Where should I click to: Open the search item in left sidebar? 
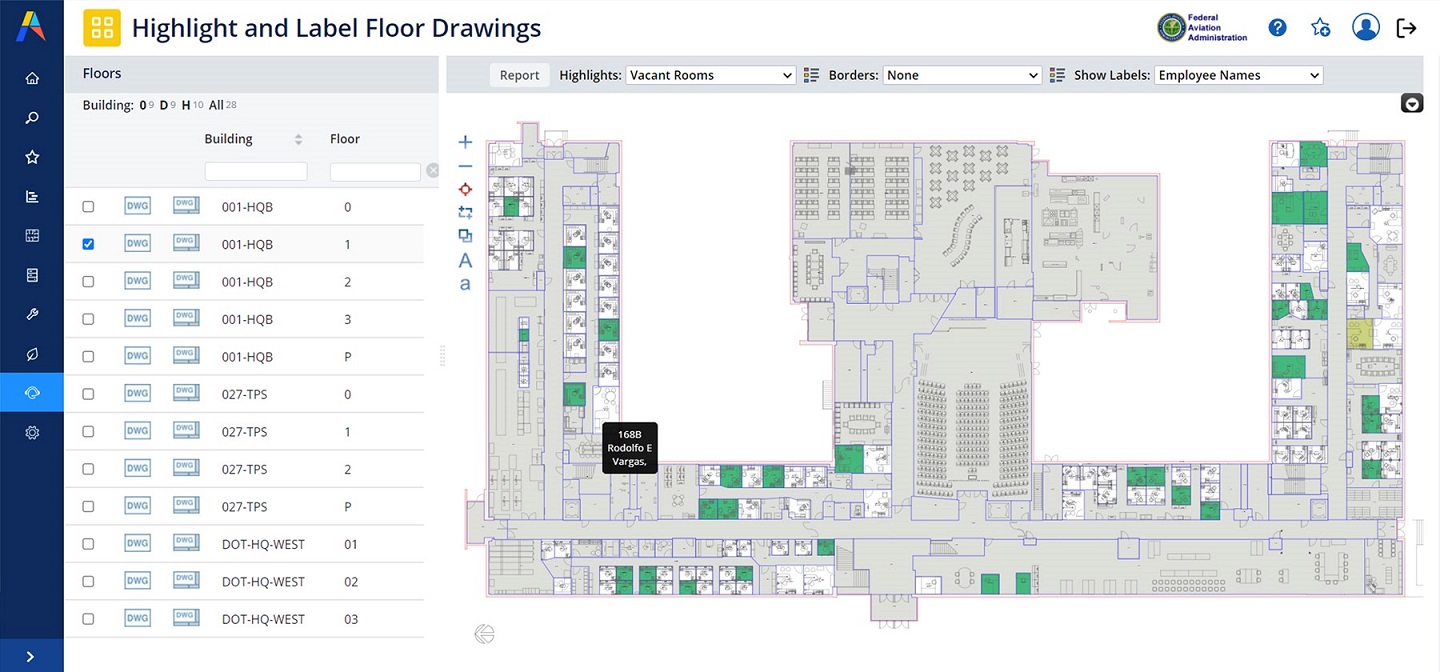click(32, 118)
